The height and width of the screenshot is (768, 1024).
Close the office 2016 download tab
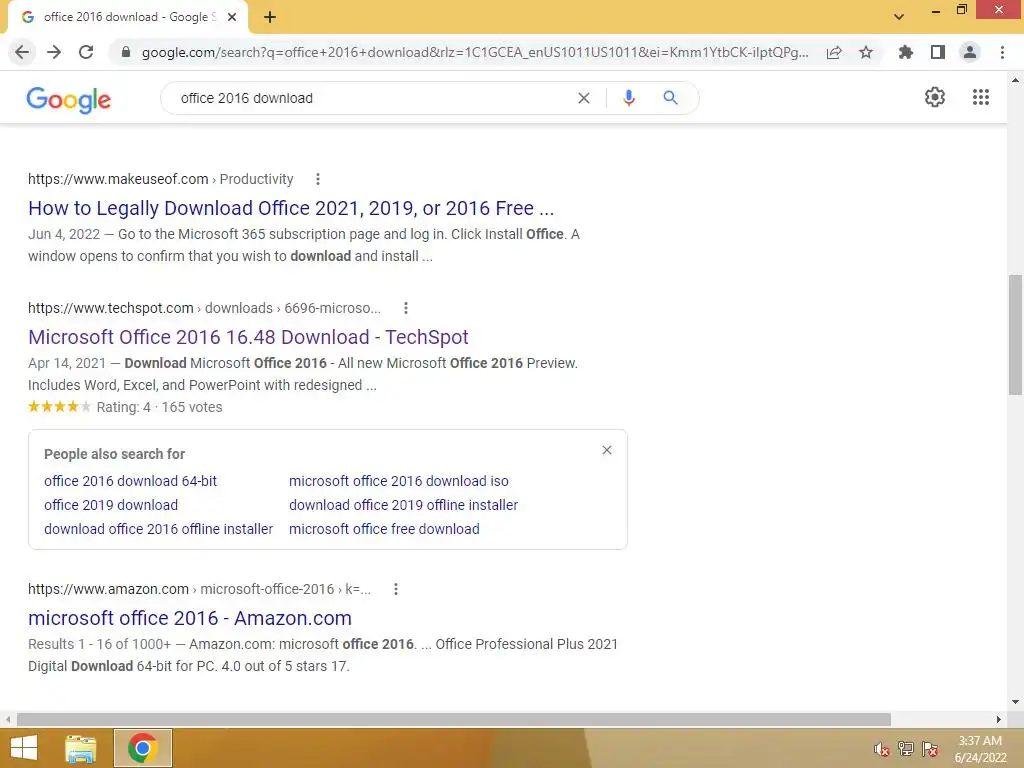pyautogui.click(x=232, y=17)
